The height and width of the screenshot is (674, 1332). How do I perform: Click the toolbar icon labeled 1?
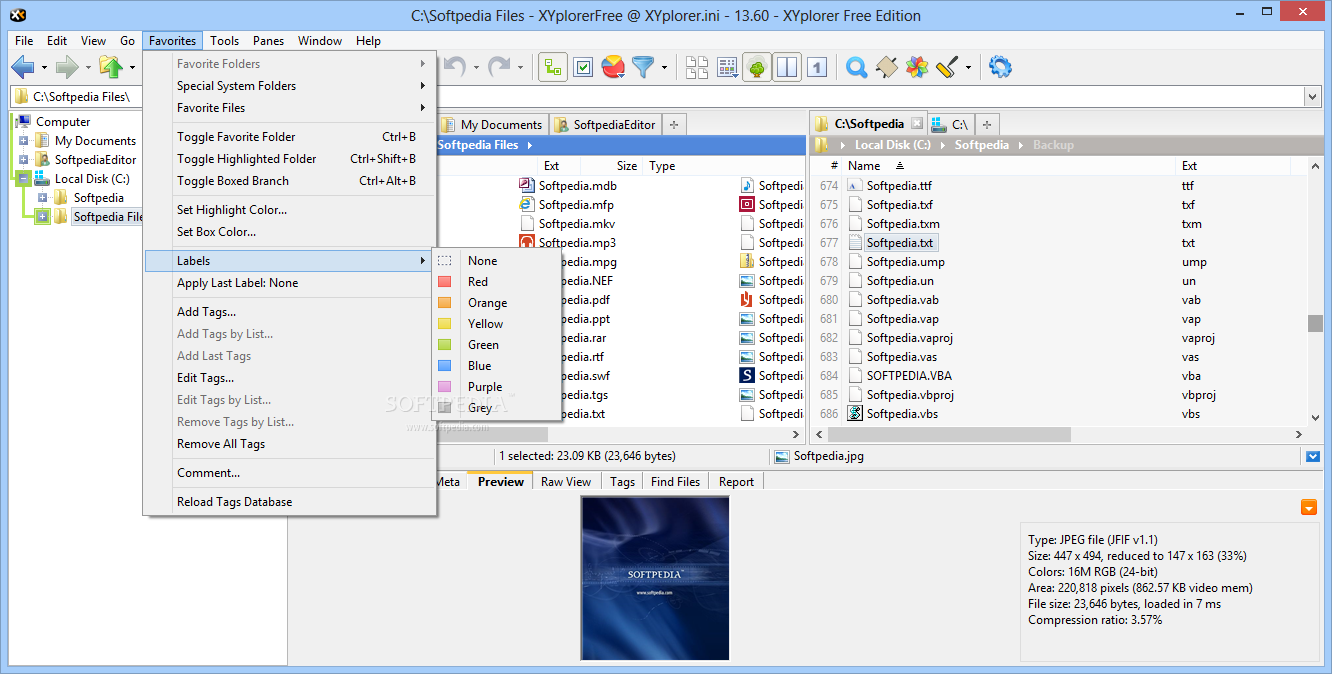point(817,68)
